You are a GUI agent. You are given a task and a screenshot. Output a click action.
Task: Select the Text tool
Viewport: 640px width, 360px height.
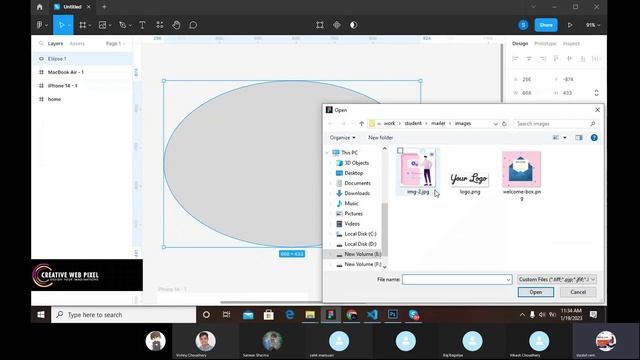point(142,25)
